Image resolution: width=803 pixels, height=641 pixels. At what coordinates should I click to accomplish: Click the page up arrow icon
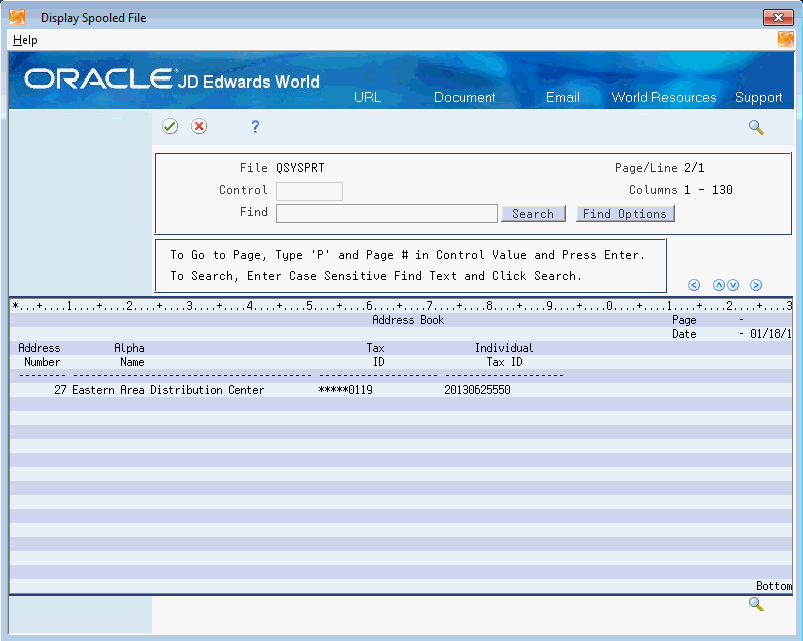click(x=719, y=285)
